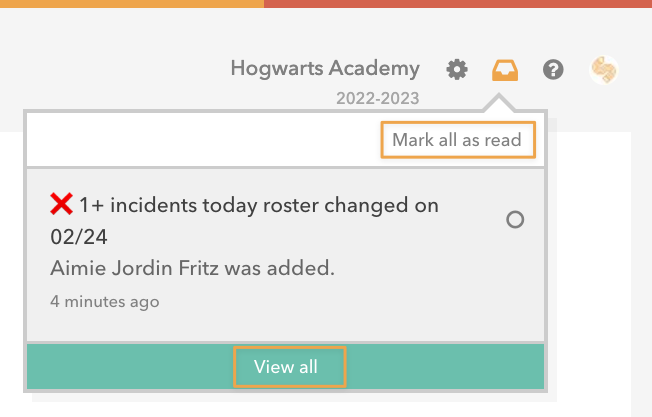Open the 2022-2023 school year selector

[378, 98]
